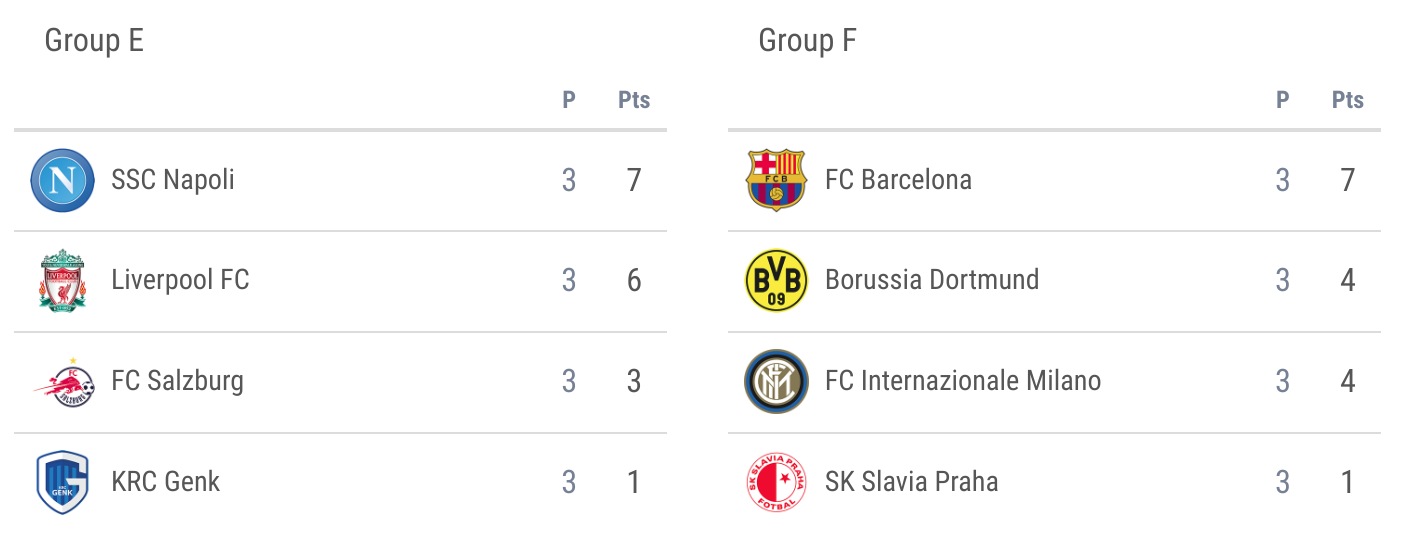Open the SK Slavia Praha link
Screen dimensions: 1409x536
tap(911, 482)
